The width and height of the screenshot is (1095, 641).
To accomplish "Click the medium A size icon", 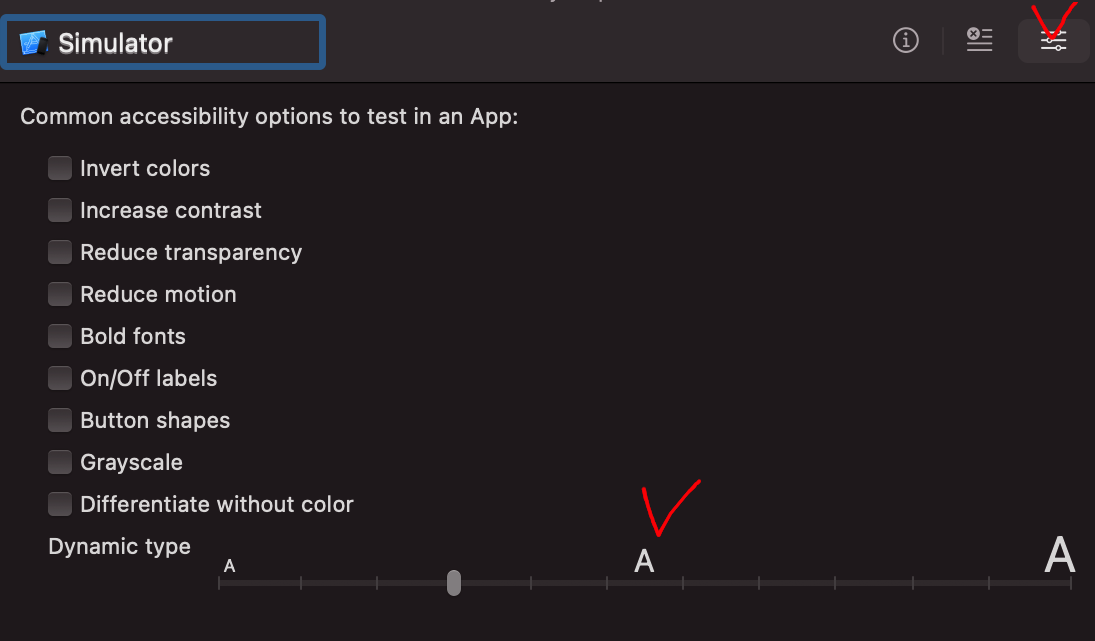I will point(644,561).
